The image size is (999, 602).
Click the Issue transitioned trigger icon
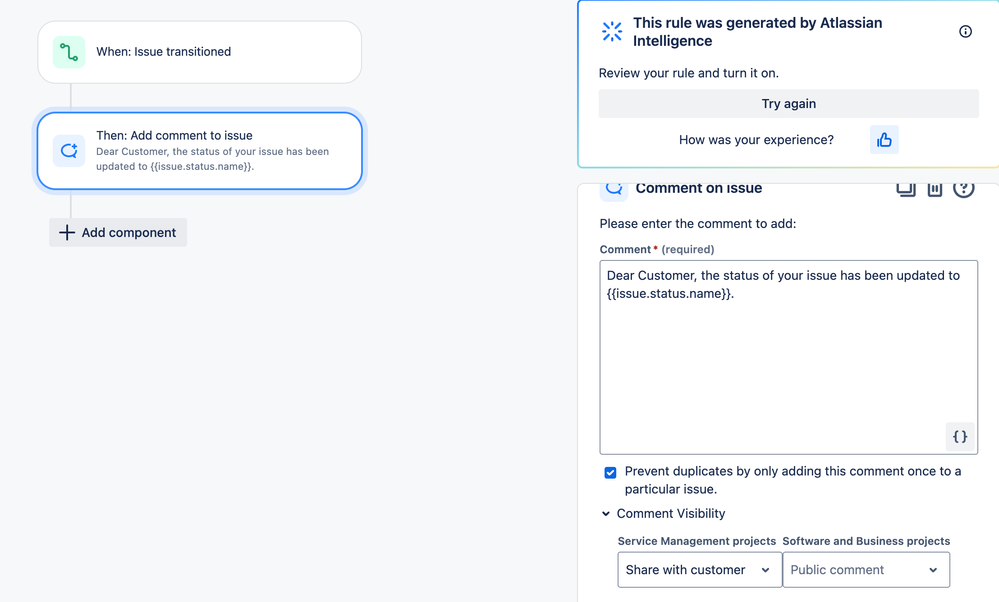(x=69, y=52)
